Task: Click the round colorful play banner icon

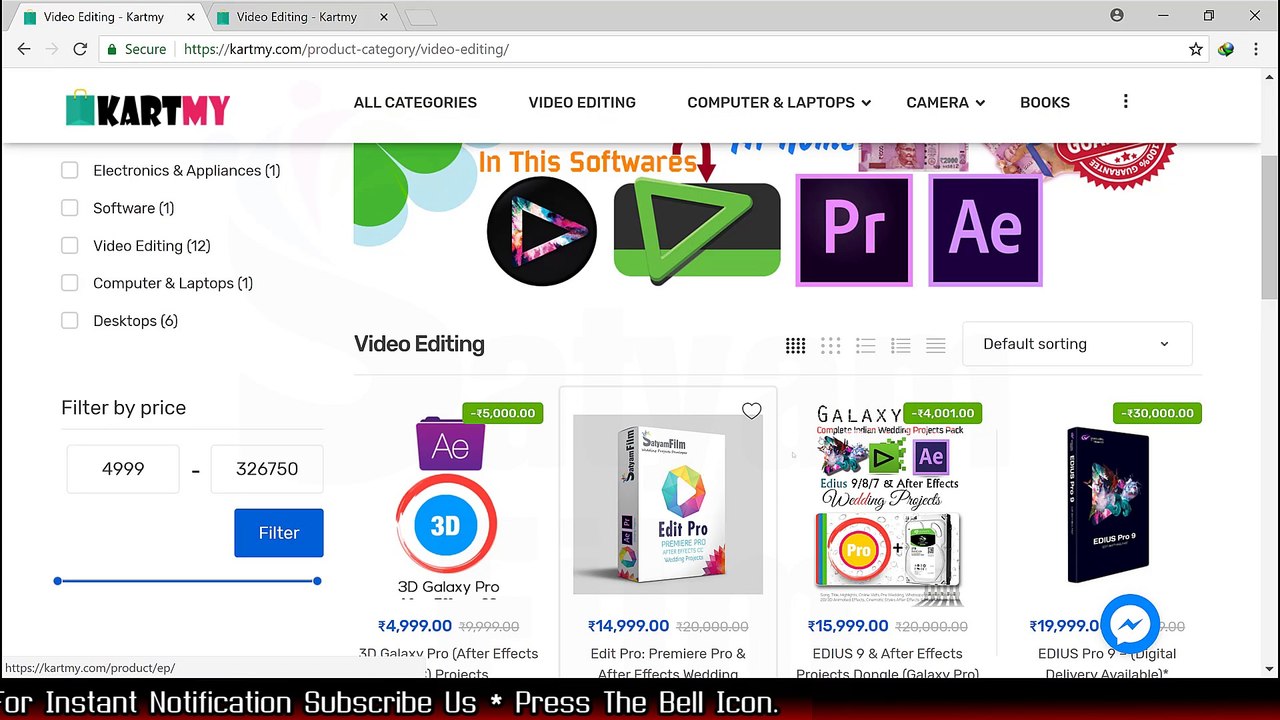Action: click(542, 231)
